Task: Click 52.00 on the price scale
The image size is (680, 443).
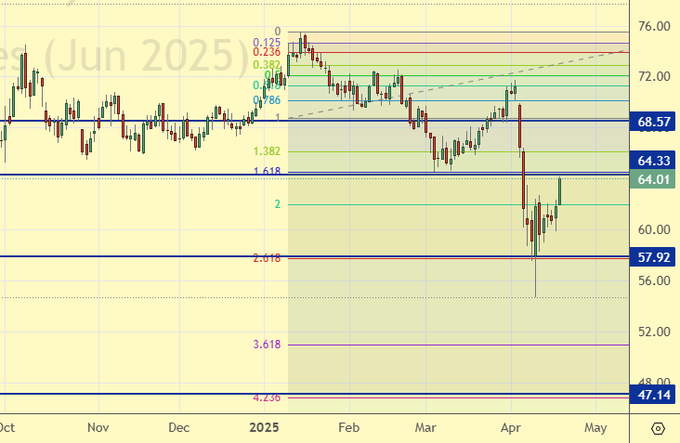Action: [654, 331]
